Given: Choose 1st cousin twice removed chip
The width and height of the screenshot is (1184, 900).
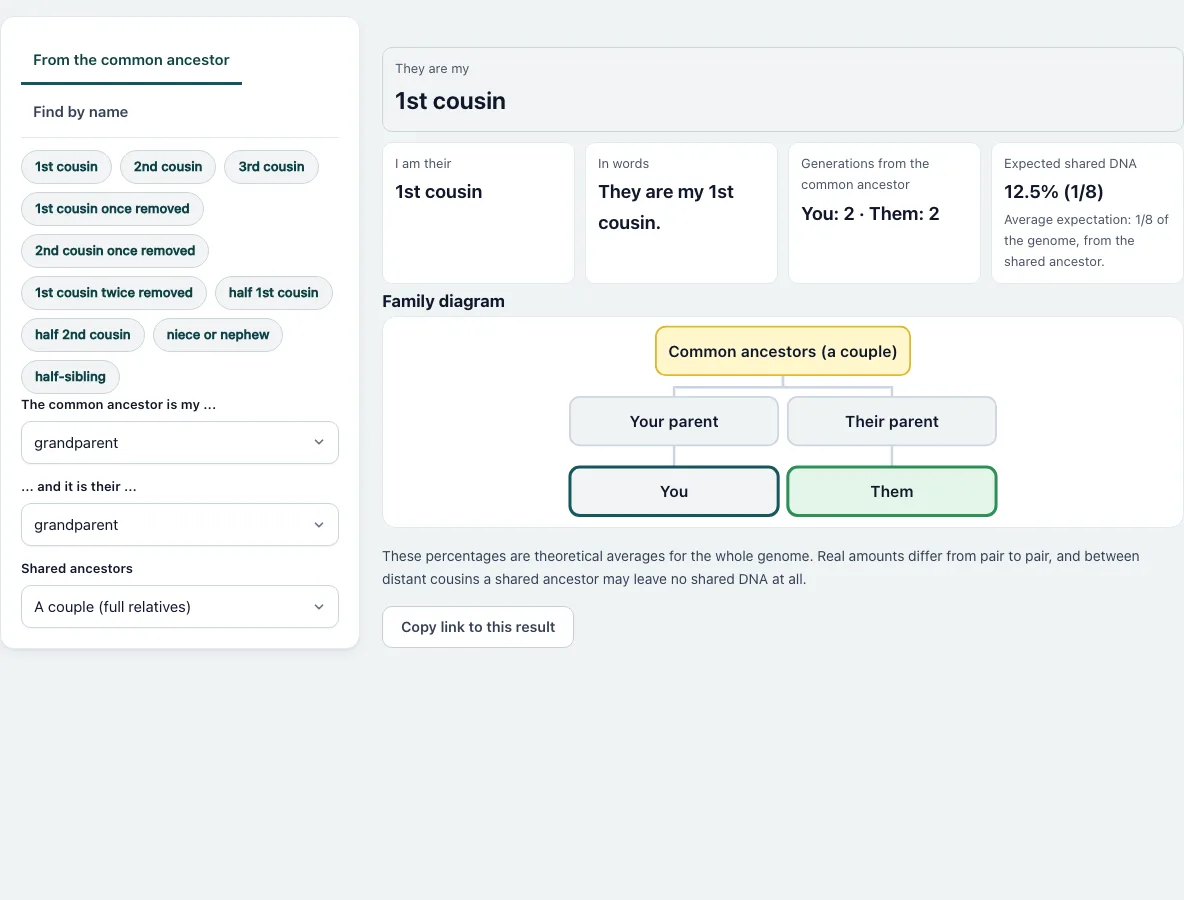Looking at the screenshot, I should click(114, 293).
